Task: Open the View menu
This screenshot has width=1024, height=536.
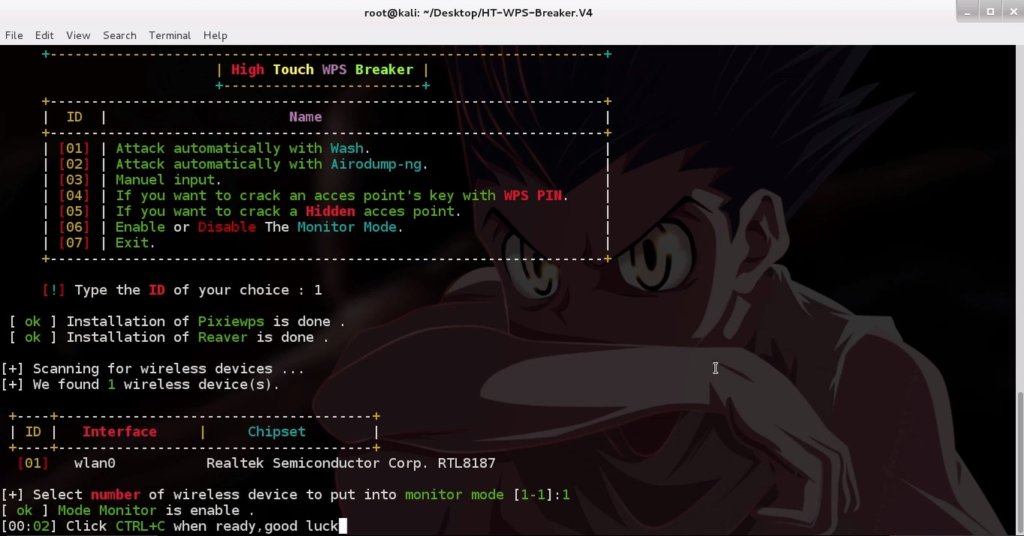Action: tap(78, 35)
